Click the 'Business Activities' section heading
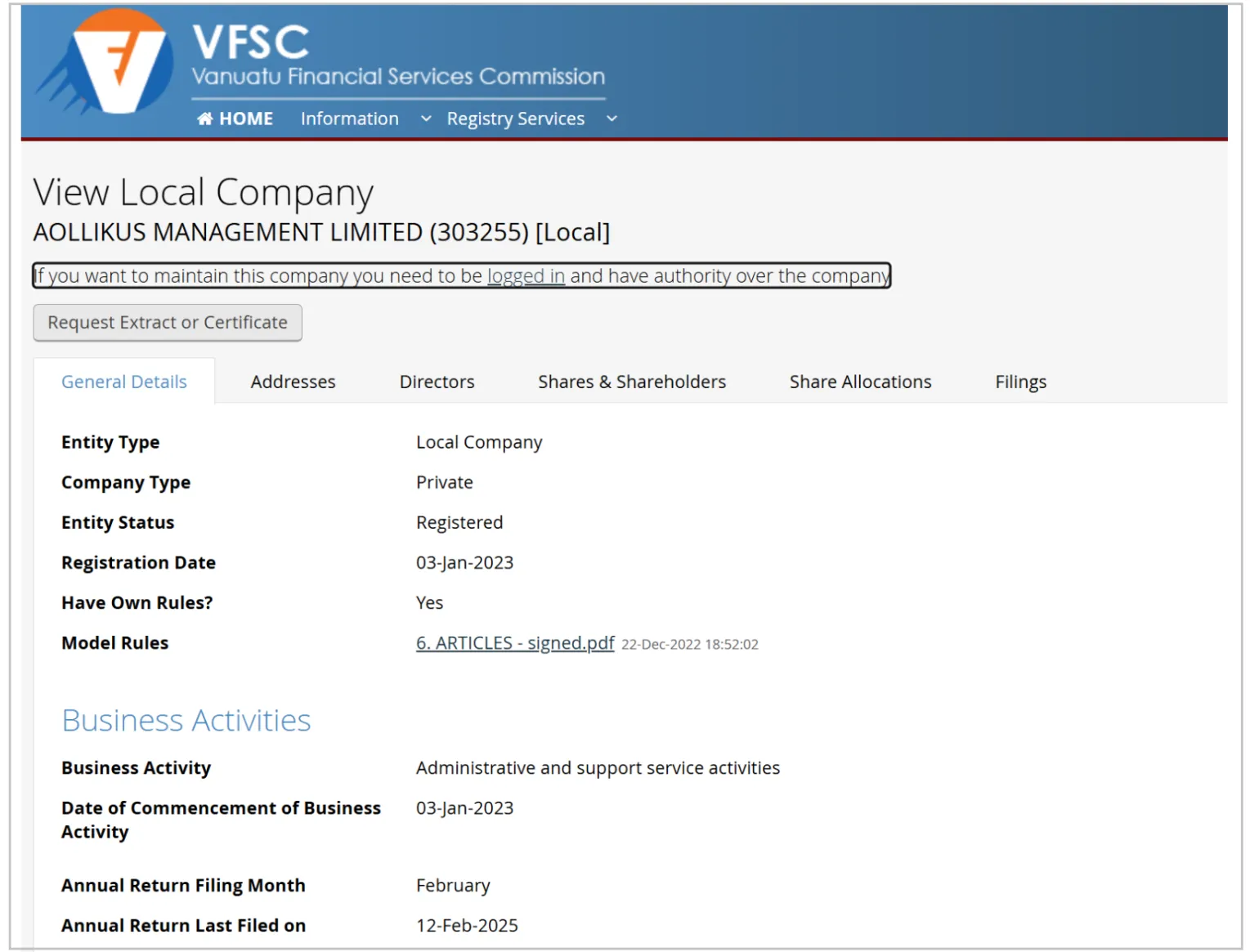The height and width of the screenshot is (952, 1250). [x=186, y=720]
